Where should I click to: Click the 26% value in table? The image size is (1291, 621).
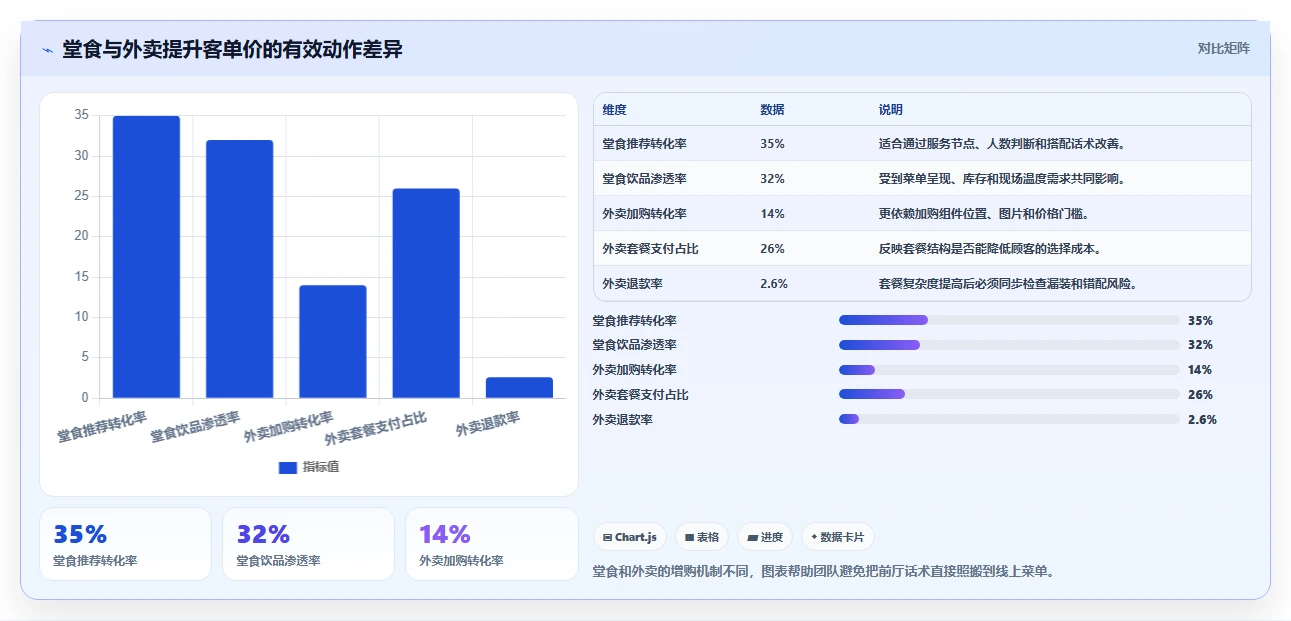pyautogui.click(x=772, y=249)
